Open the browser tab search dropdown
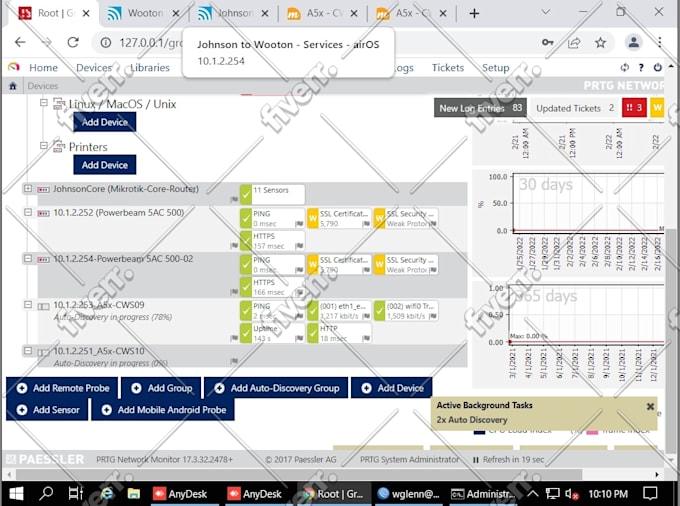The image size is (680, 506). pyautogui.click(x=546, y=12)
